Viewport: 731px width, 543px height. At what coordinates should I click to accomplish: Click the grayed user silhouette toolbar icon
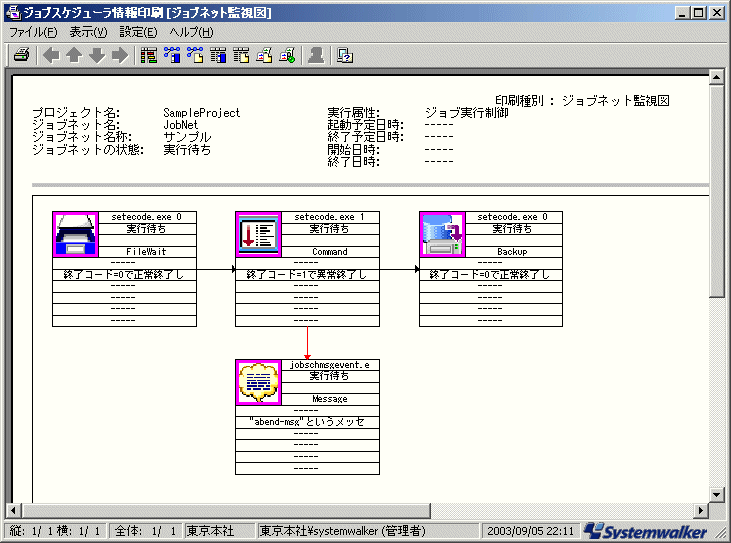pyautogui.click(x=316, y=55)
